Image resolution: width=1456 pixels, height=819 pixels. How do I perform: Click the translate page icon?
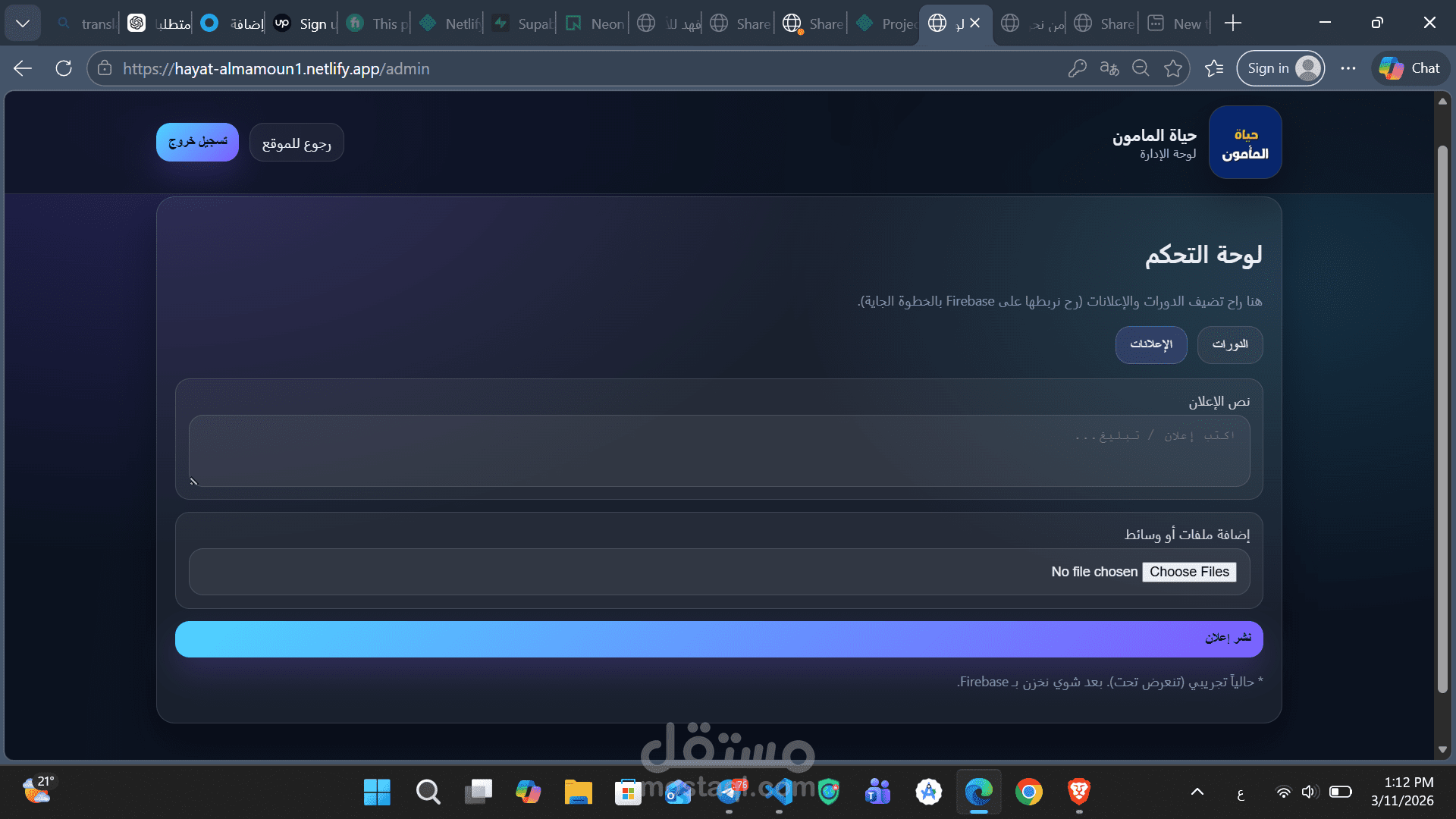[x=1109, y=68]
